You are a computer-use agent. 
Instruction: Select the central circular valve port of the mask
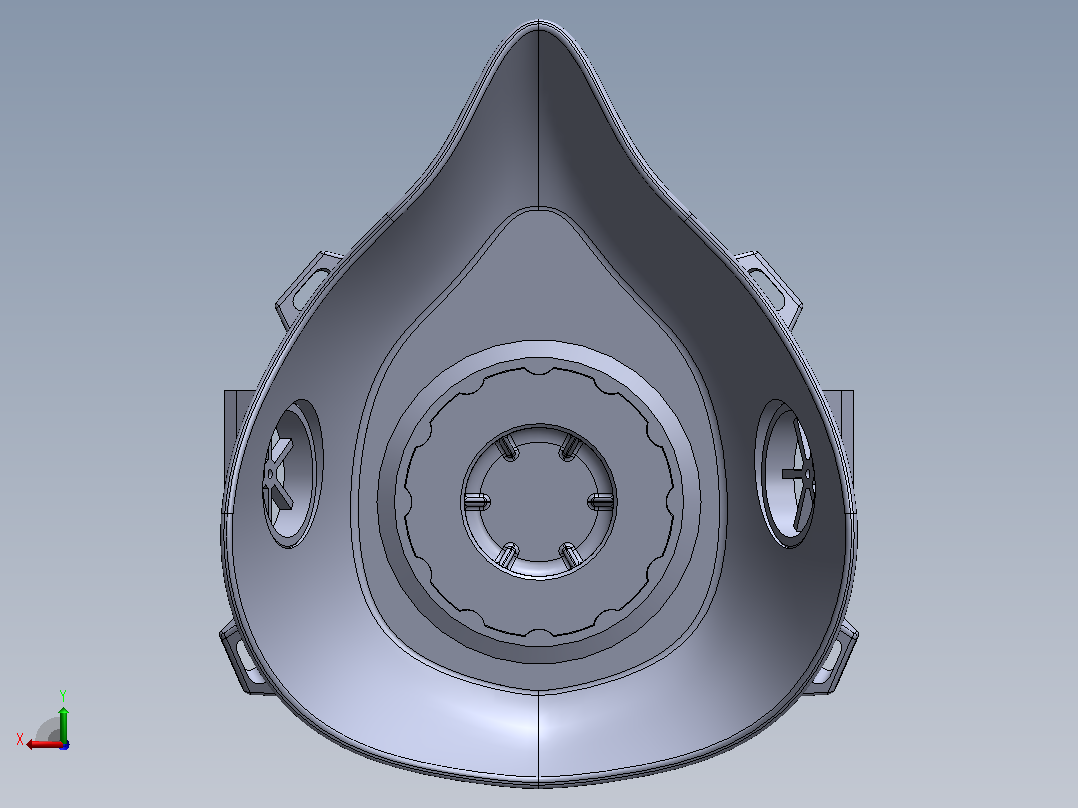(x=539, y=502)
